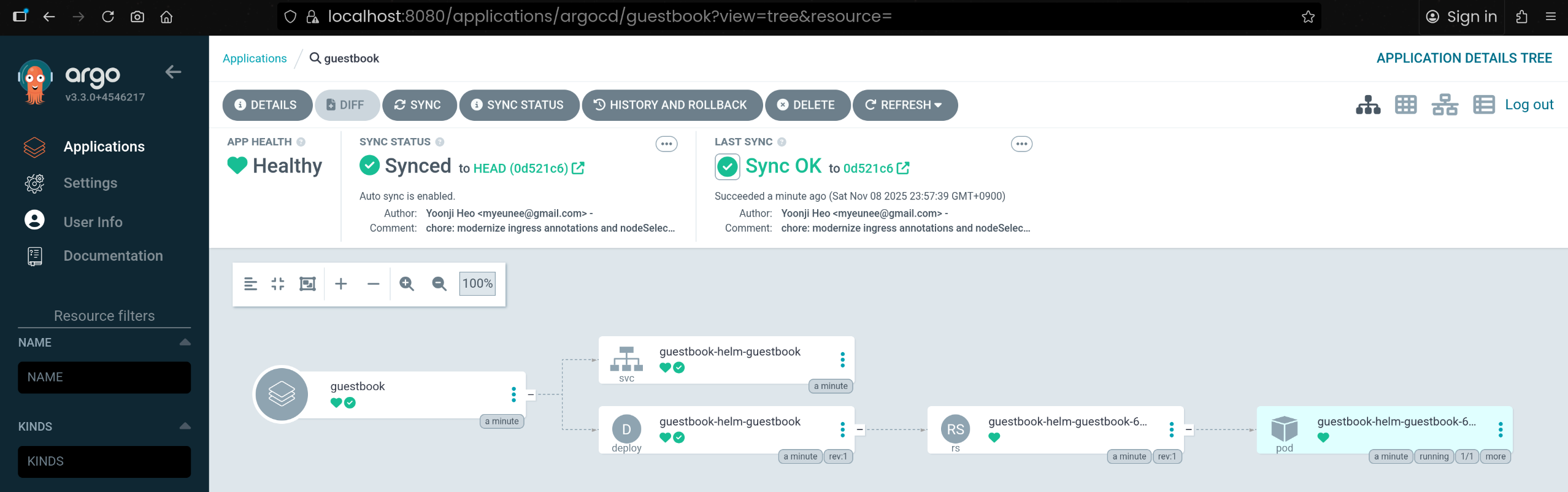The image size is (1568, 492).
Task: Click the Argo octopus logo
Action: point(36,82)
